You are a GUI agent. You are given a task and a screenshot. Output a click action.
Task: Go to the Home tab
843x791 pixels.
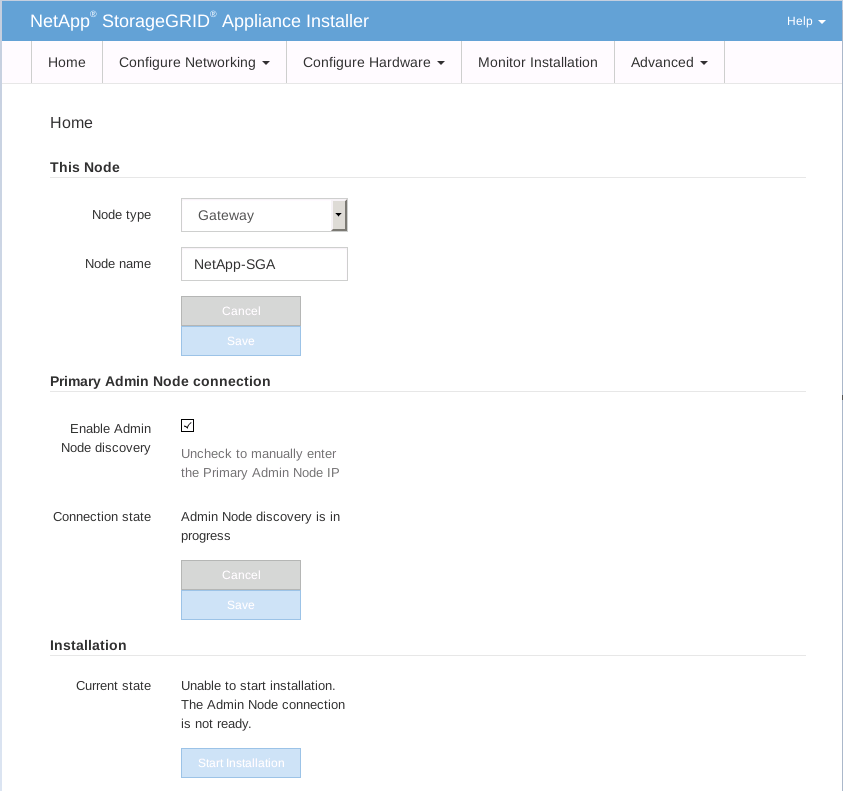[x=67, y=62]
